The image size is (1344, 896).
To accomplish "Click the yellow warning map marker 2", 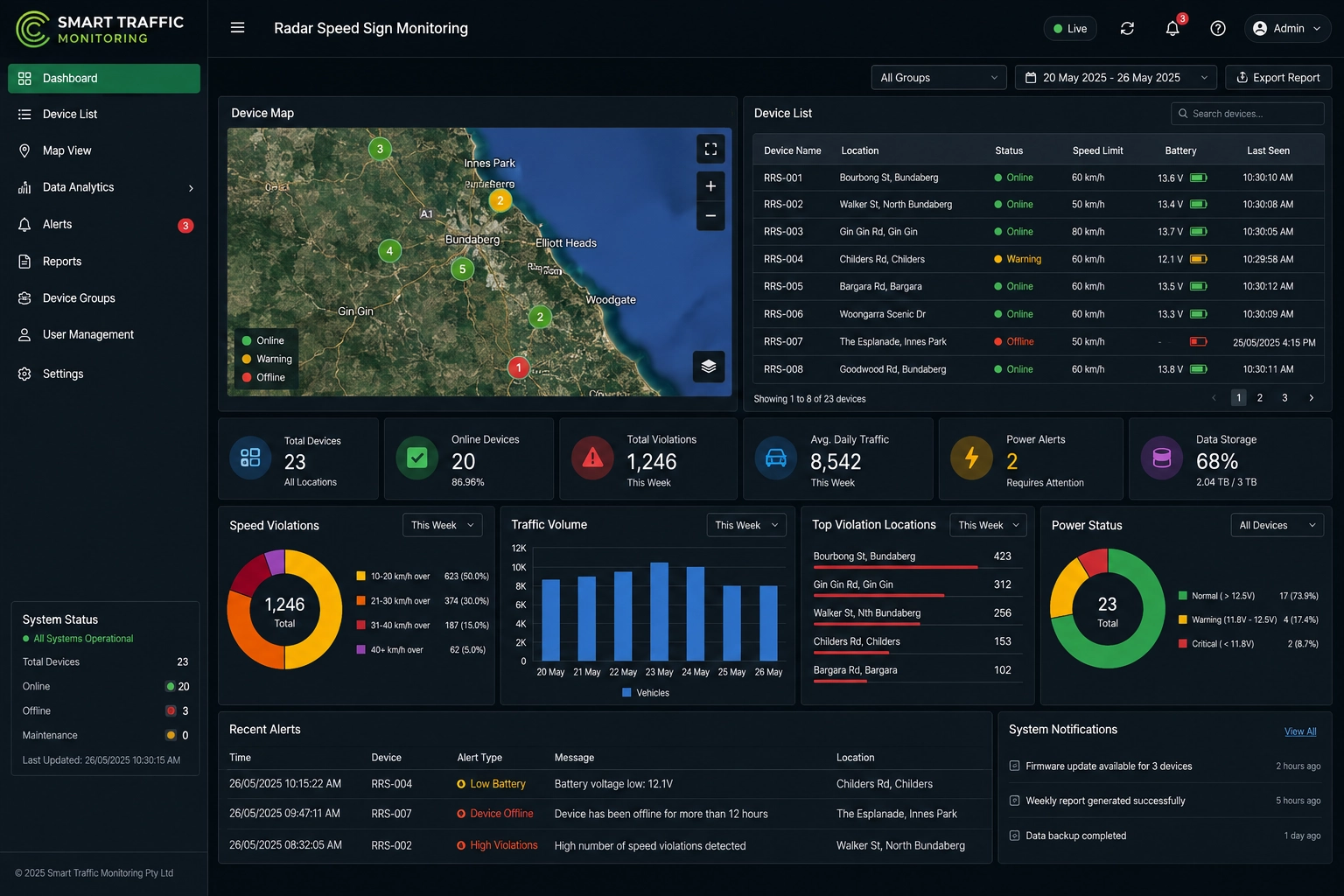I will click(x=500, y=200).
